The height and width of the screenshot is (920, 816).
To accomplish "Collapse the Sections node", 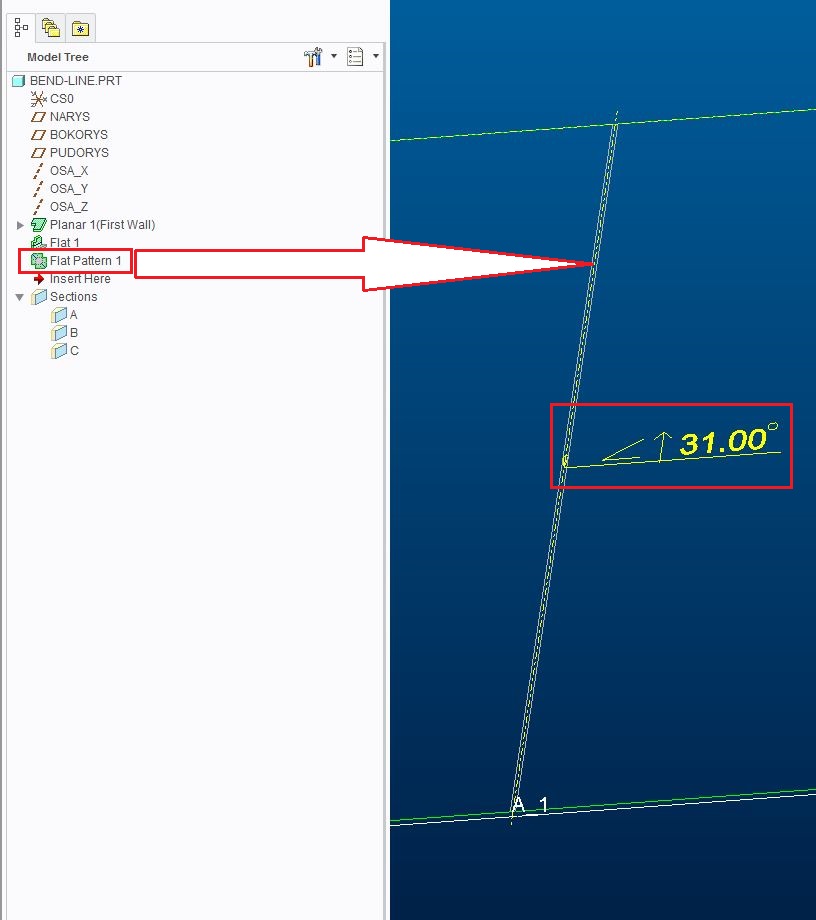I will (x=19, y=296).
